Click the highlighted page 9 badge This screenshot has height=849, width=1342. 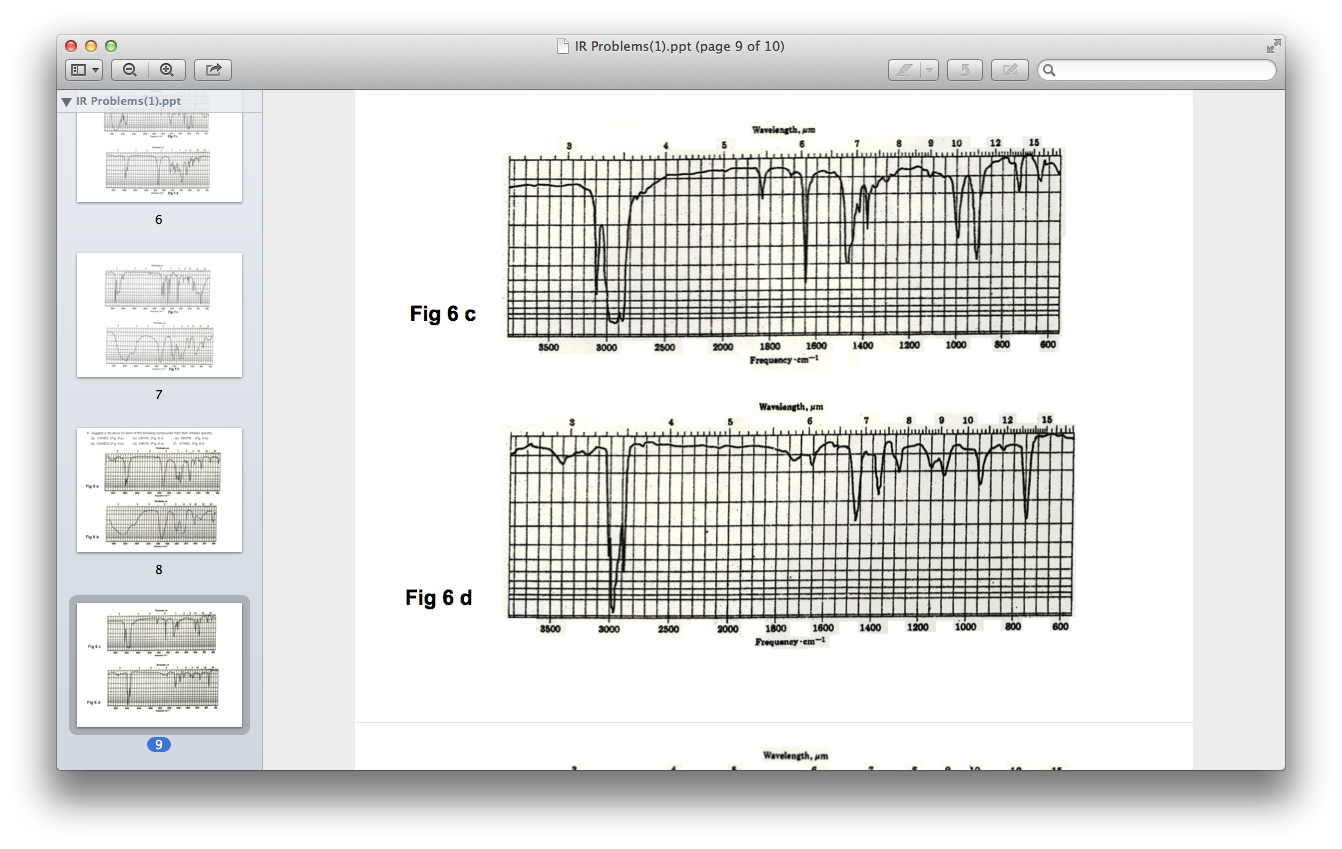158,744
